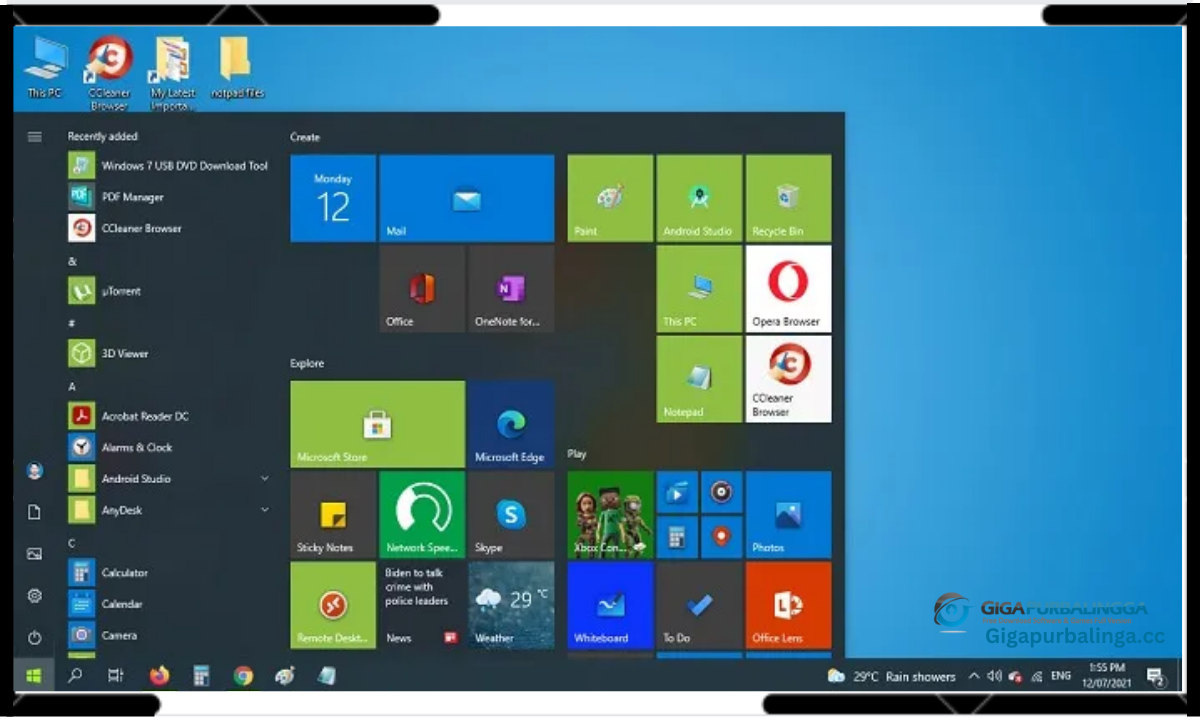Viewport: 1200px width, 720px height.
Task: Launch the Whiteboard tile
Action: (x=610, y=605)
